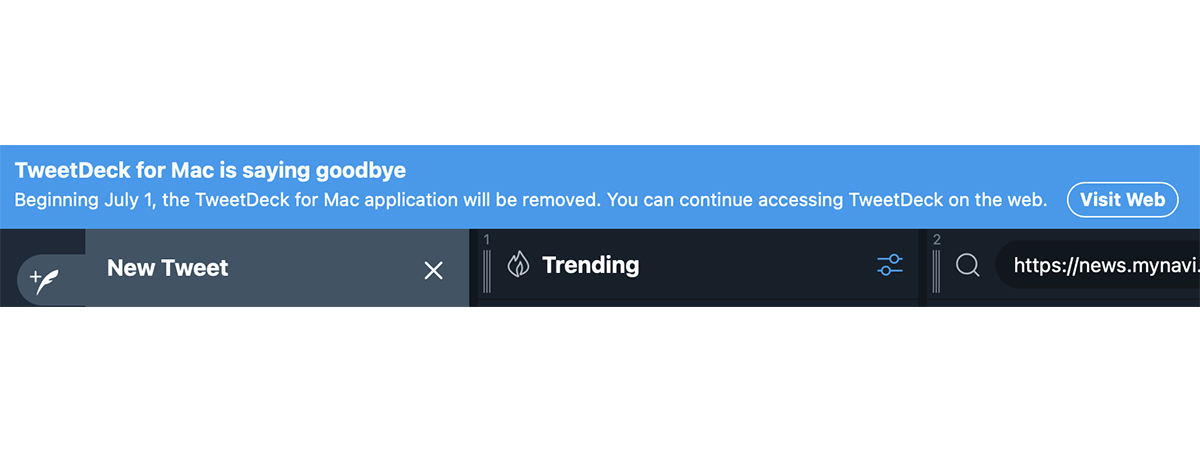Click the magnifier search icon in column 2

(967, 265)
